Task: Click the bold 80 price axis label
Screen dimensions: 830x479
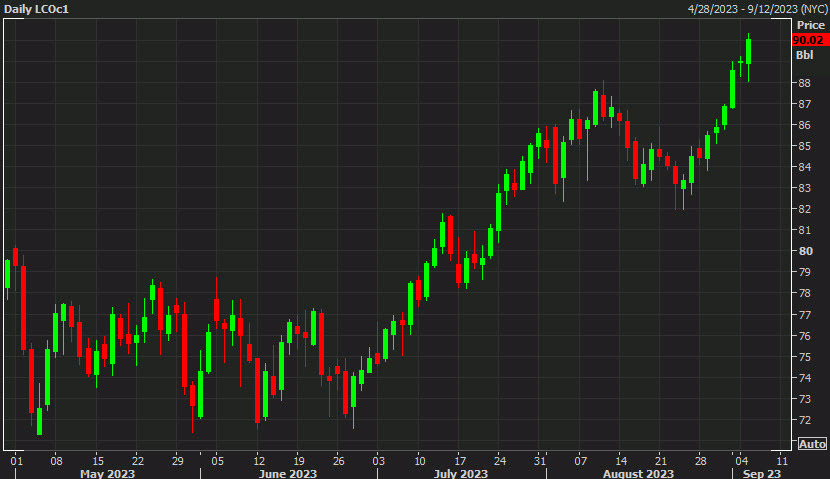Action: 806,251
